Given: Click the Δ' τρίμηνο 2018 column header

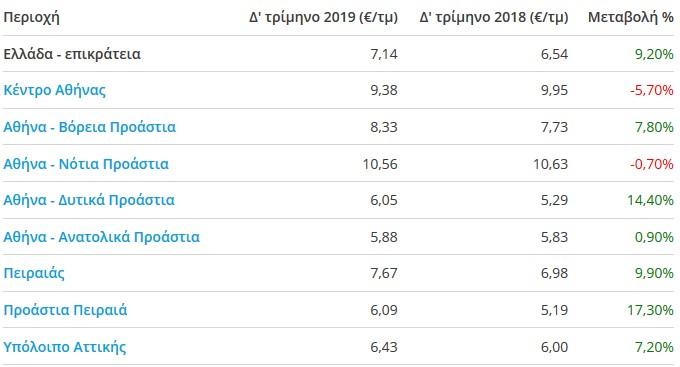Looking at the screenshot, I should (494, 17).
